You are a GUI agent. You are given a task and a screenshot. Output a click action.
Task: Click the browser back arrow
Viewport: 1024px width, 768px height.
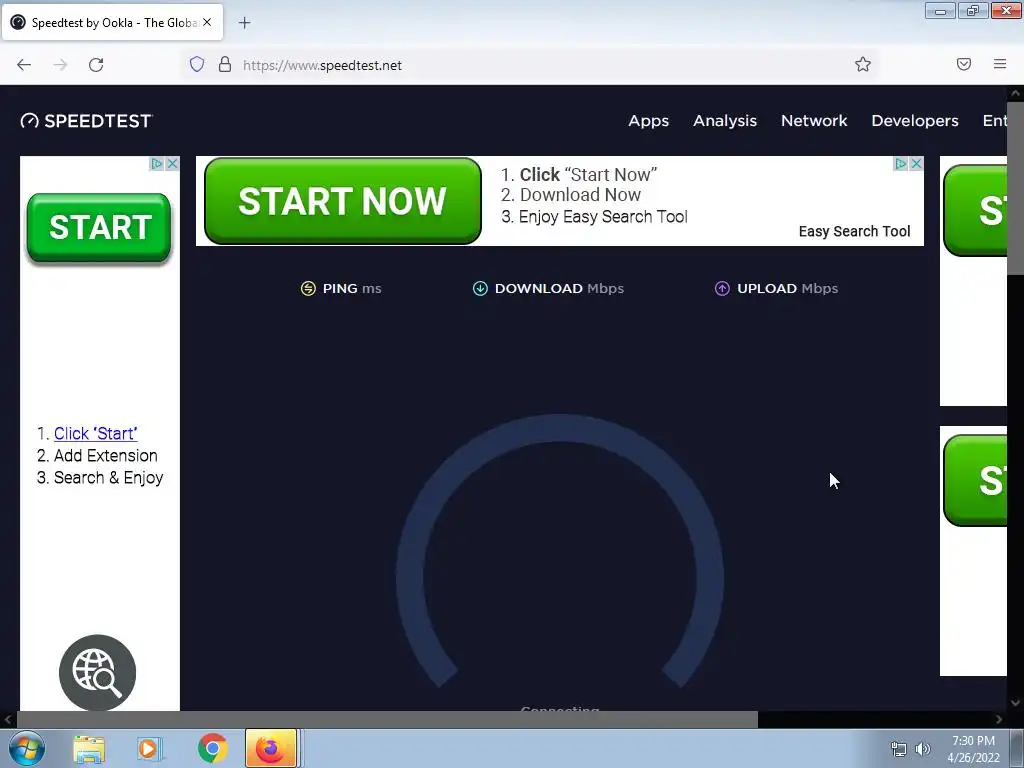coord(24,65)
